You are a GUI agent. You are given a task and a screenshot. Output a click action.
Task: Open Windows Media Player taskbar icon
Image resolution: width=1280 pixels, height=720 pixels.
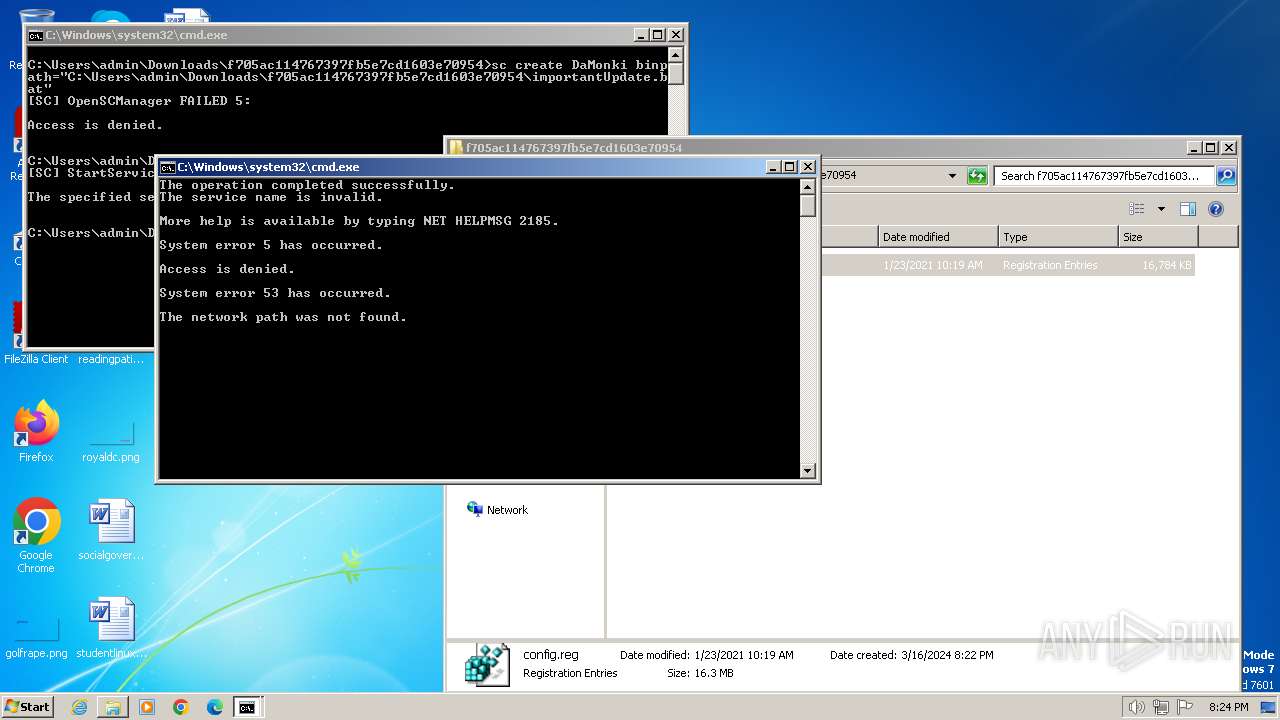pos(147,707)
